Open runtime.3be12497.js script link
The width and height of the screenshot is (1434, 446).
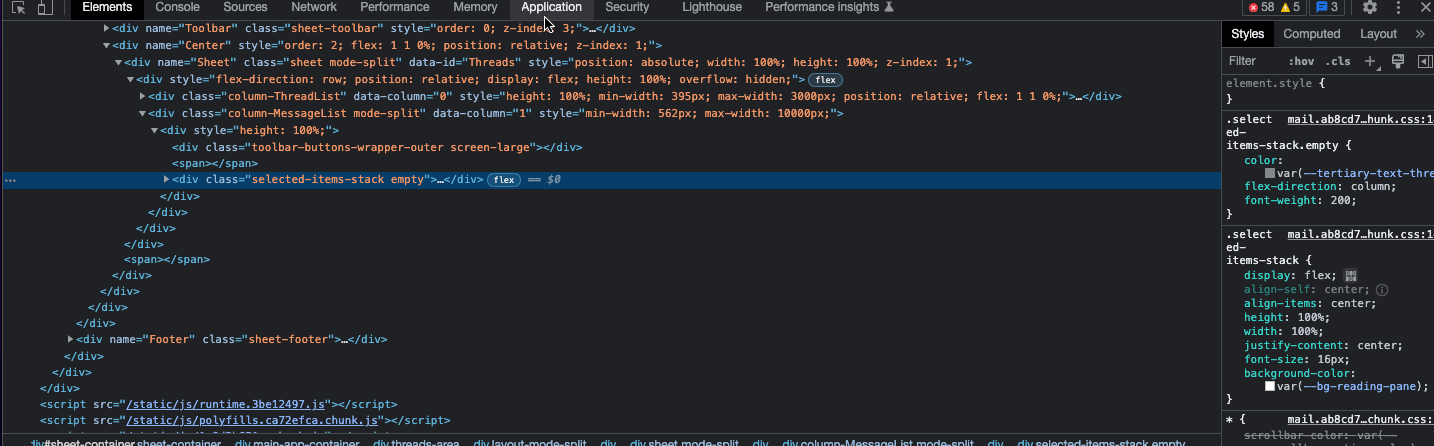coord(226,404)
